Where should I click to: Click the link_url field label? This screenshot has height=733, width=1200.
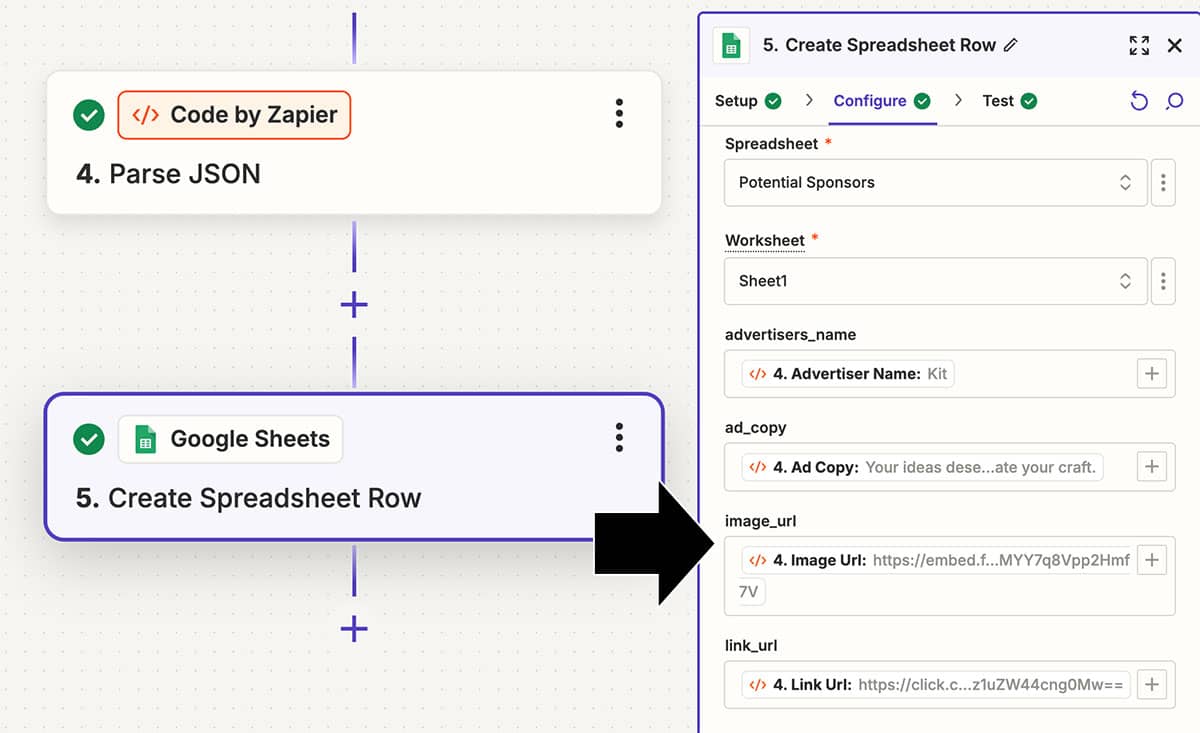[x=751, y=646]
